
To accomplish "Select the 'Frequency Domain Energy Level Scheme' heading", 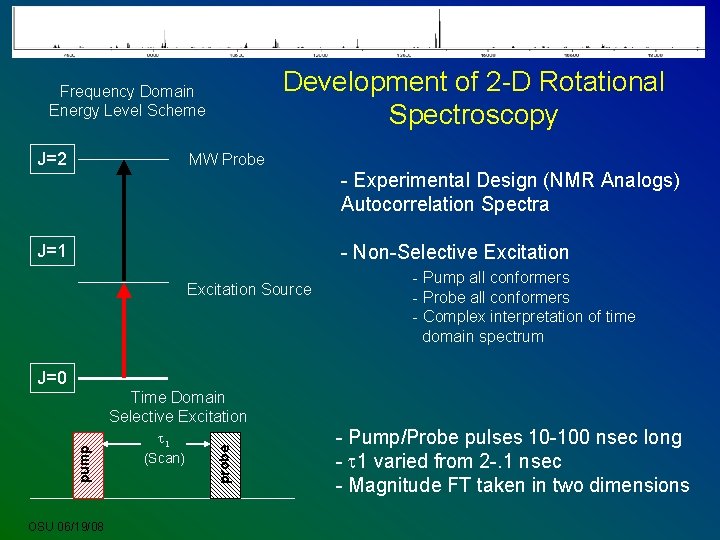I will [127, 101].
